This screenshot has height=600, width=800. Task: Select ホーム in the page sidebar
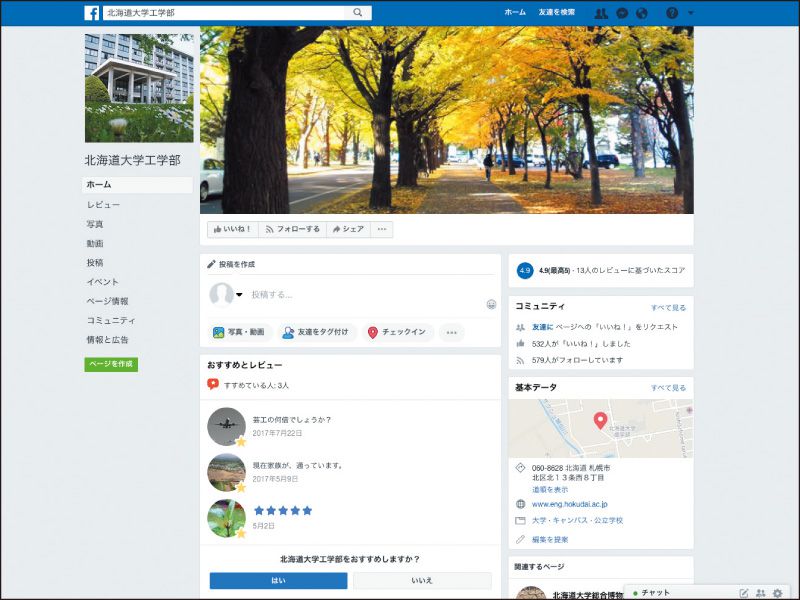pyautogui.click(x=137, y=185)
